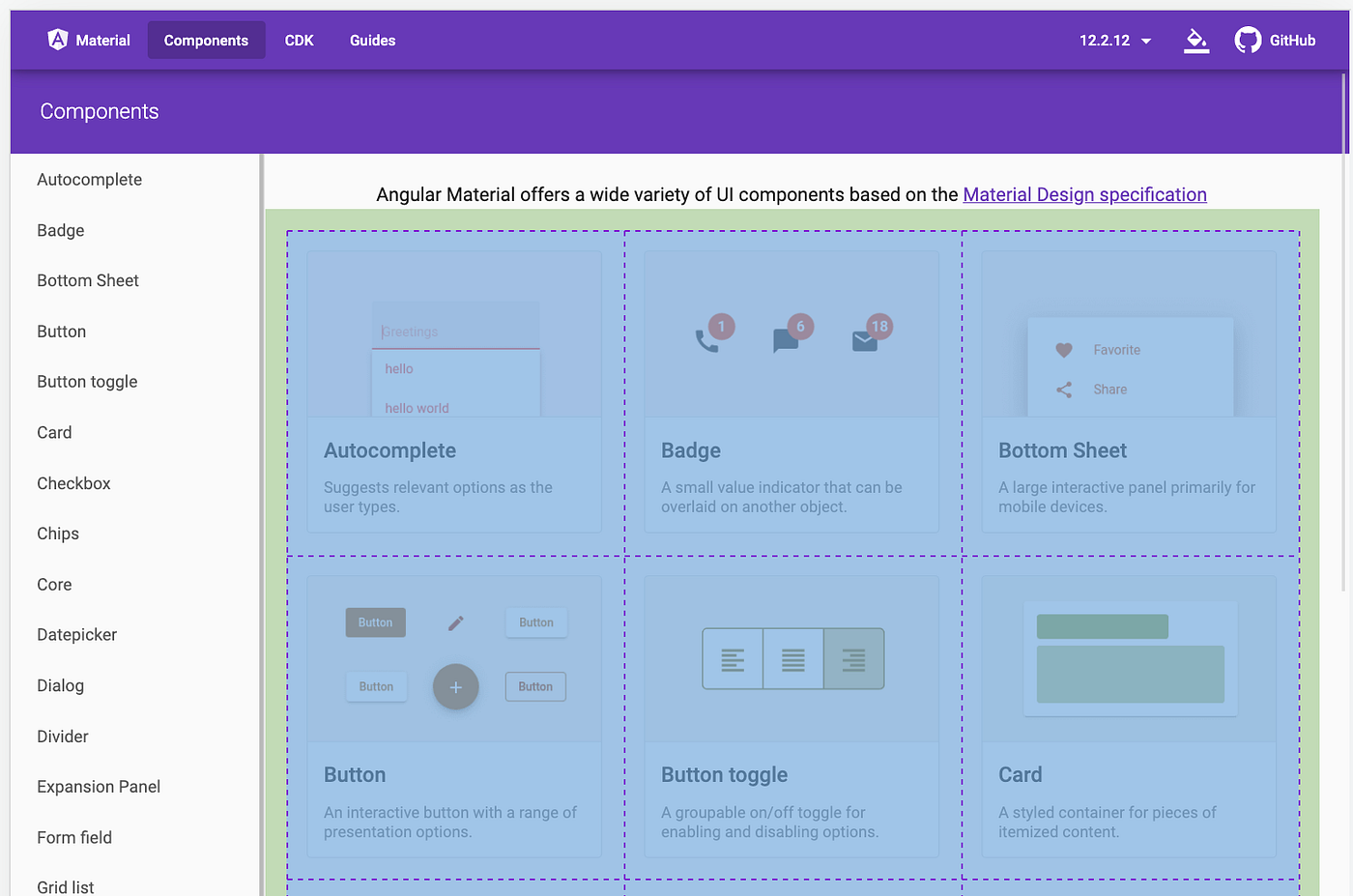Screen dimensions: 1353x896
Task: Select Expansion Panel in the sidebar
Action: [x=99, y=787]
